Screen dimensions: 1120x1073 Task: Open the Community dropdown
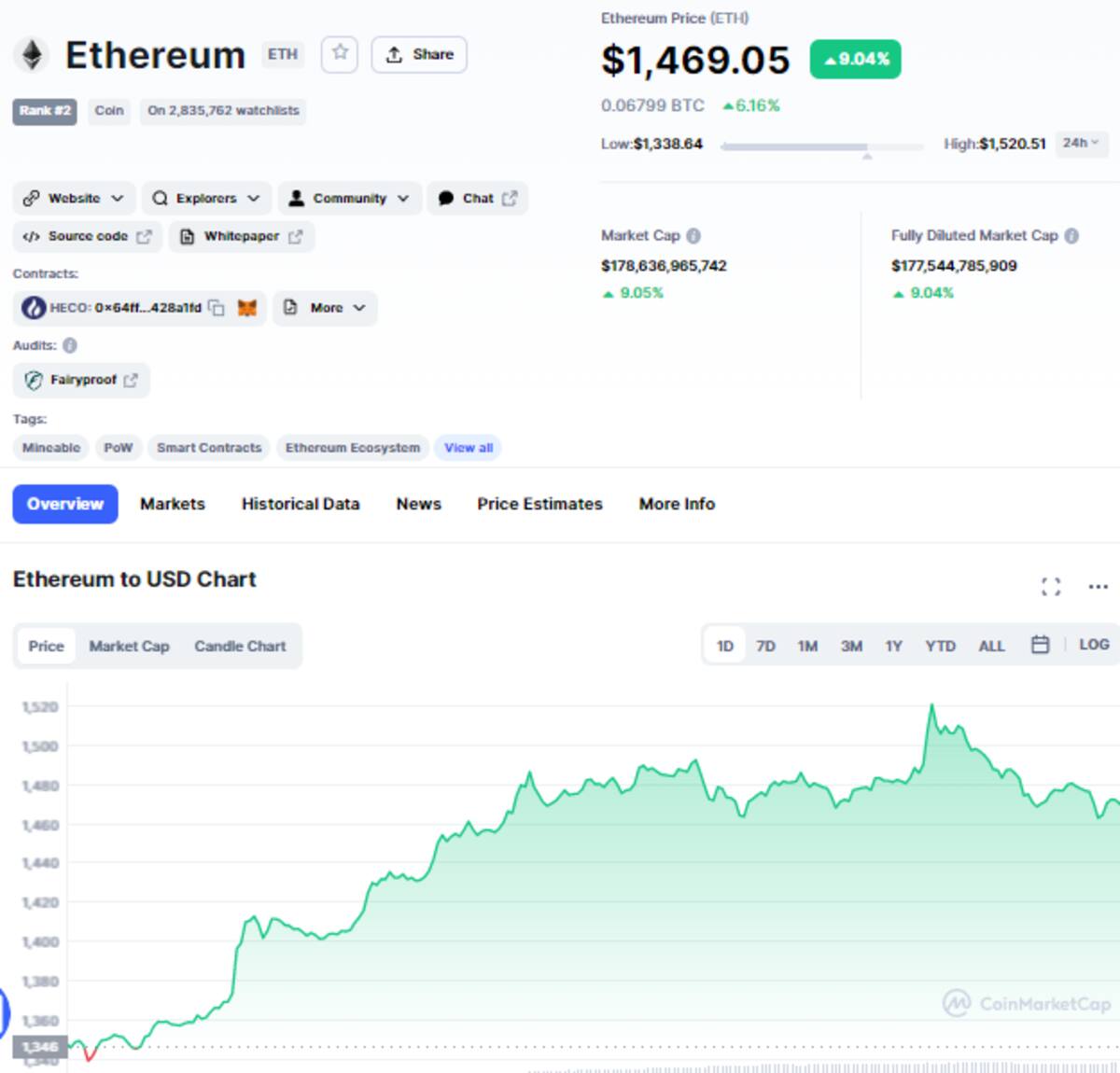(x=349, y=198)
